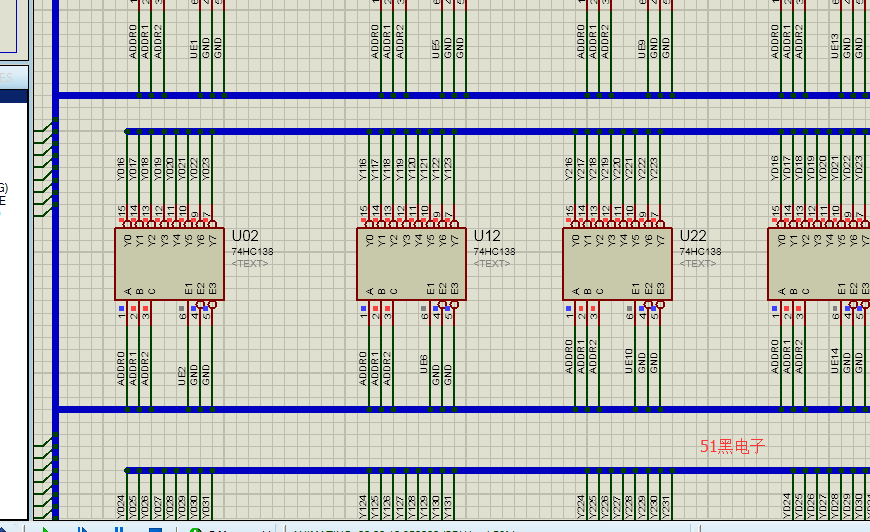Select the Y224 wire label
Viewport: 870px width, 532px height.
581,507
